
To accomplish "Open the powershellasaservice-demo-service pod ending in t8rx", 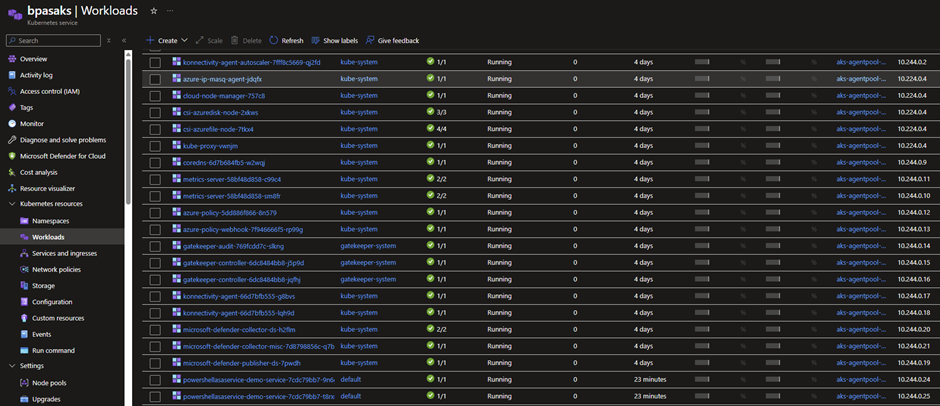I will [257, 397].
